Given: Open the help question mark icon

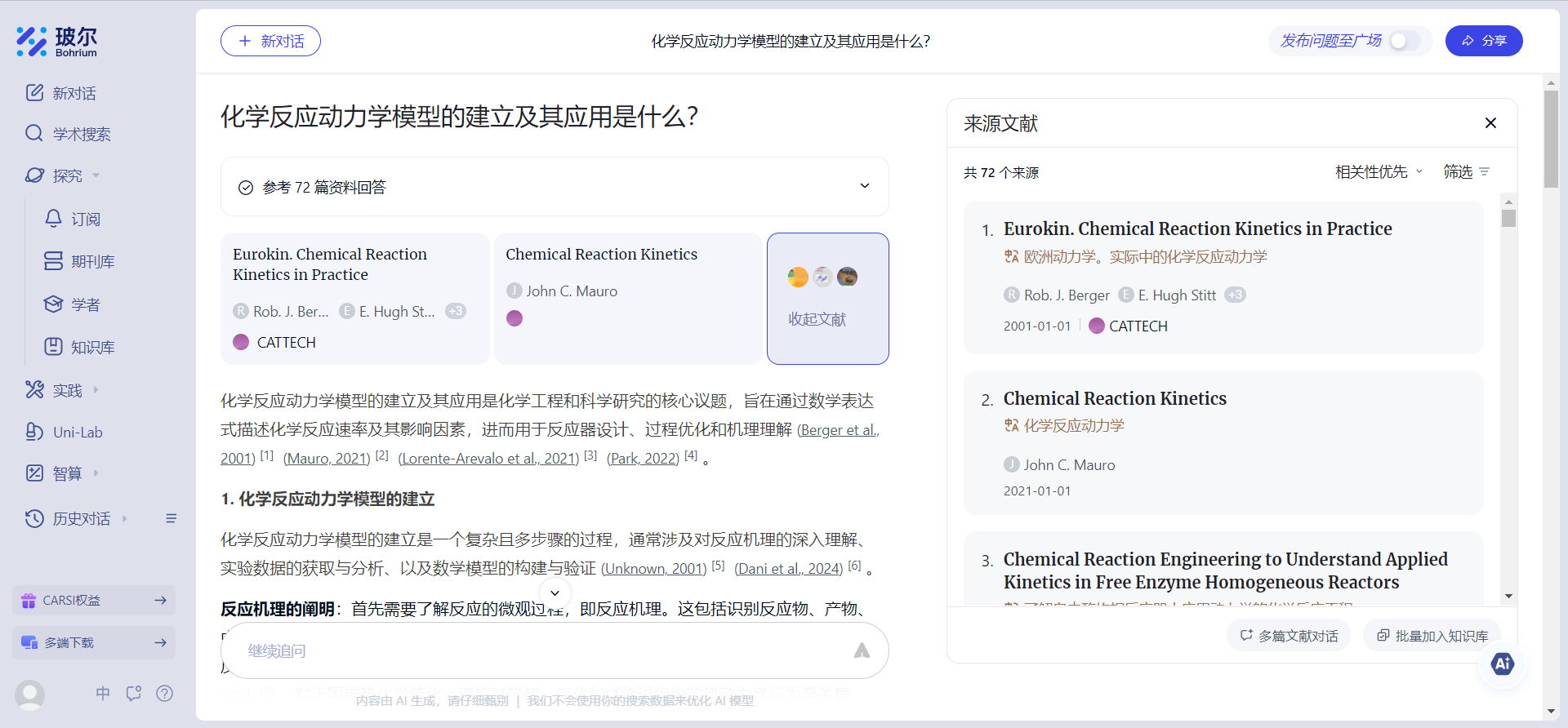Looking at the screenshot, I should click(164, 693).
